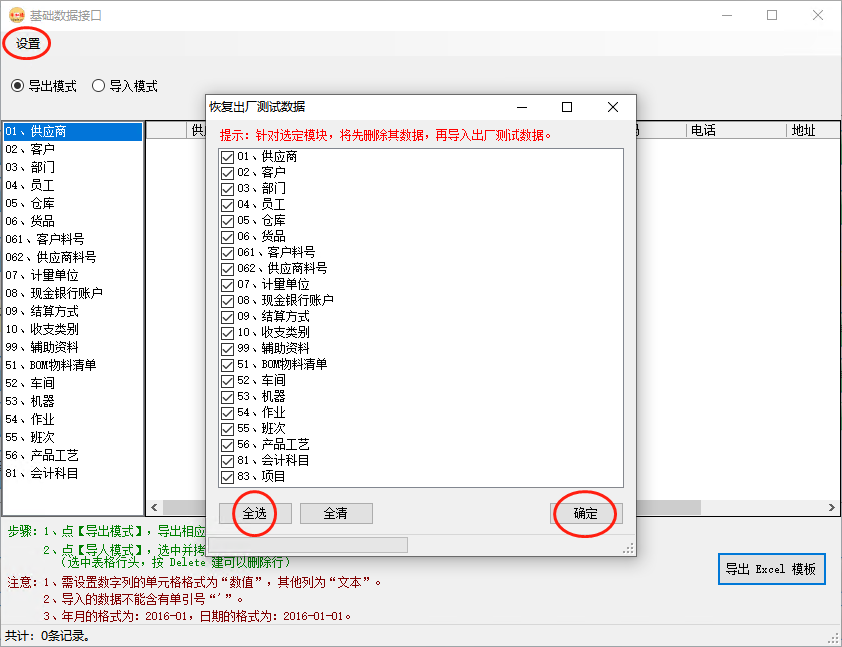The width and height of the screenshot is (842, 647).
Task: Toggle the 51、BOM物料清单 checkbox
Action: (x=227, y=365)
